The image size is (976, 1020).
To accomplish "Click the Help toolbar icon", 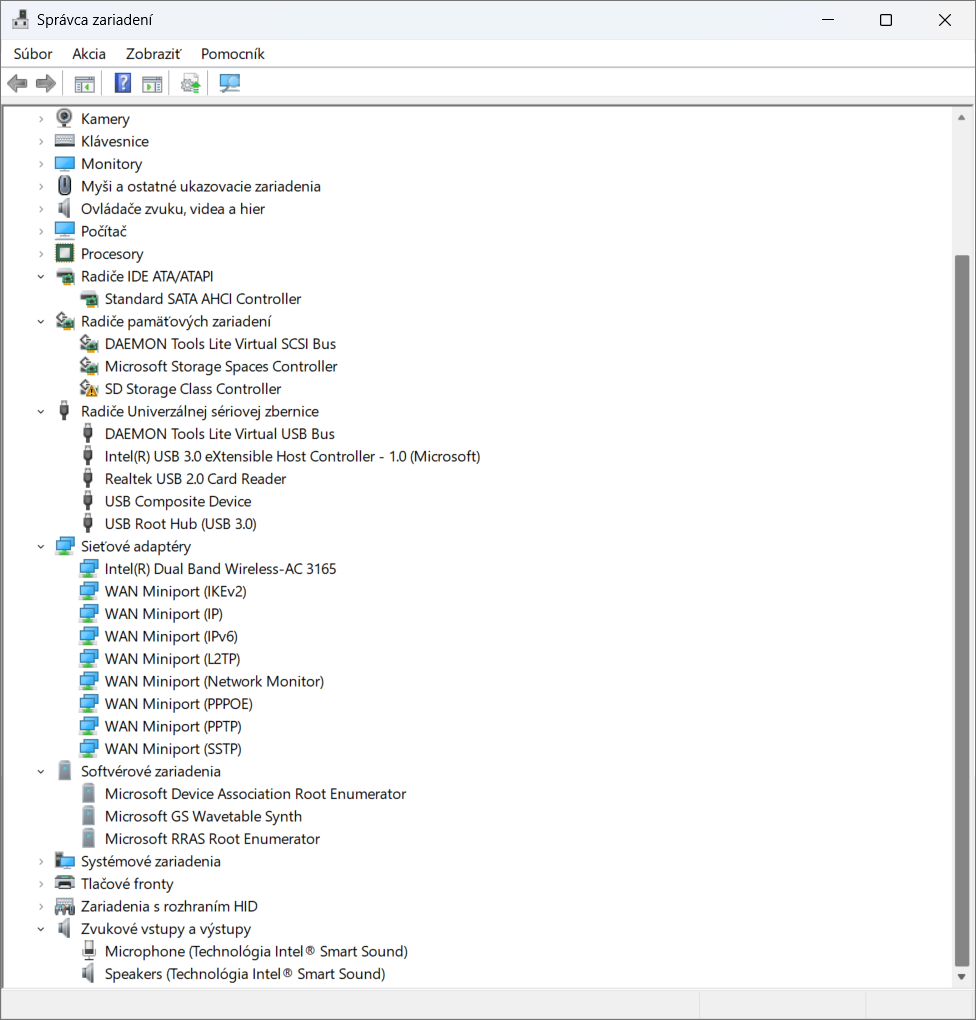I will tap(123, 84).
